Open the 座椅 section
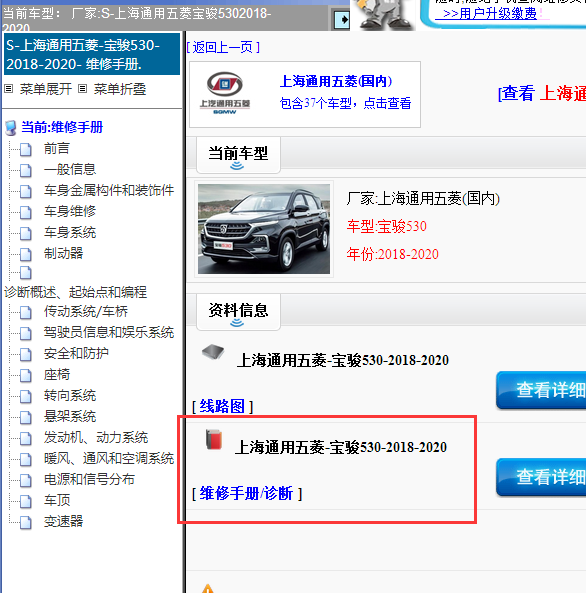This screenshot has height=593, width=586. pos(57,374)
